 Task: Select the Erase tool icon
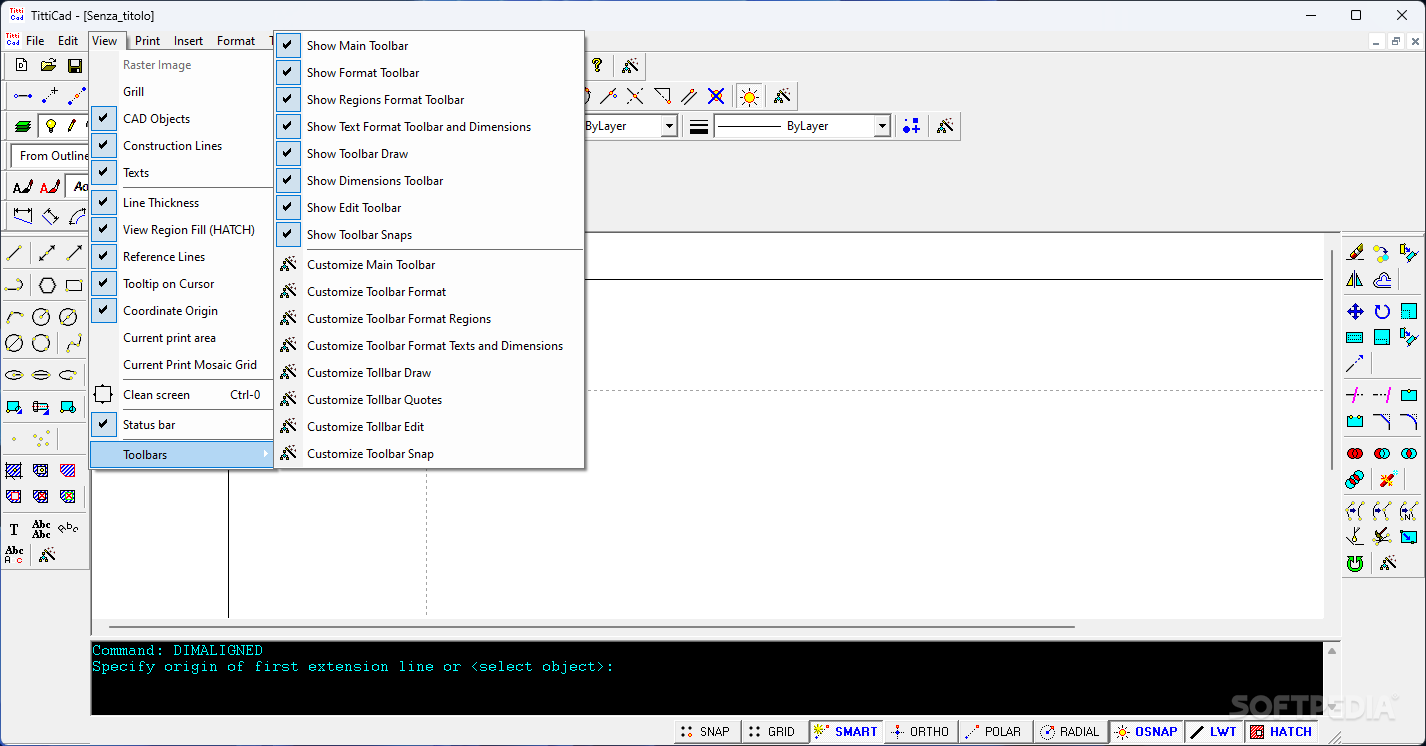(1355, 253)
